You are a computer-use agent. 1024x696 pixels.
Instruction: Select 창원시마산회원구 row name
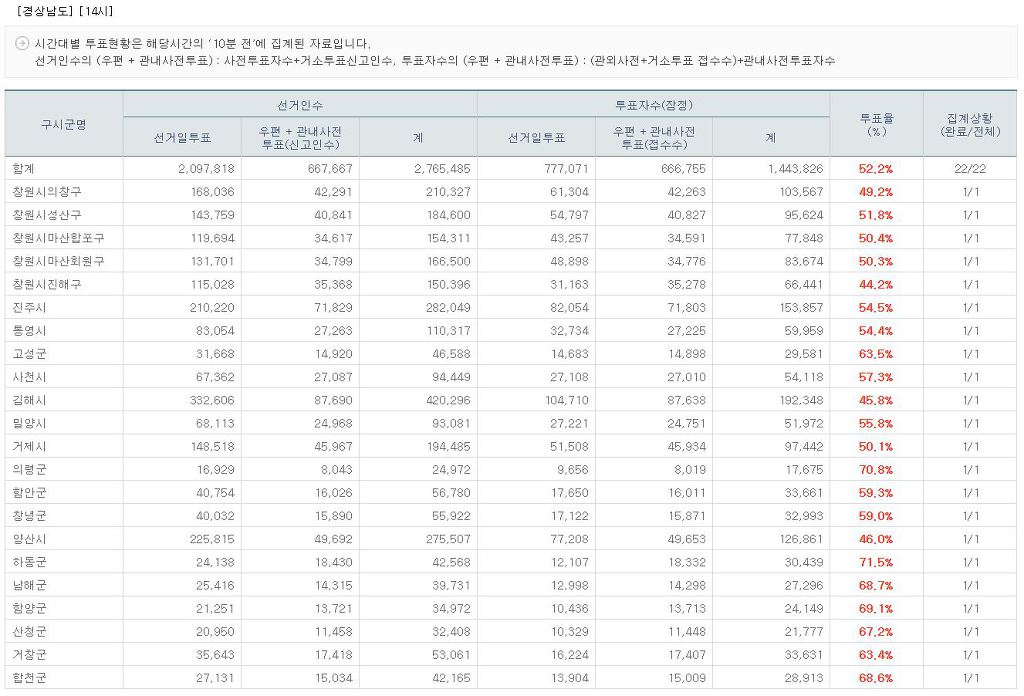(58, 261)
